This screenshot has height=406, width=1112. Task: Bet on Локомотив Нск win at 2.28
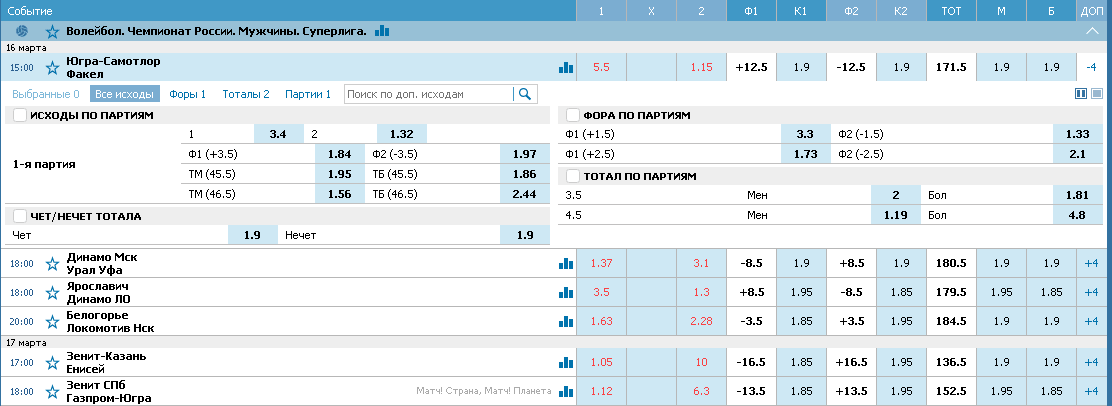701,321
